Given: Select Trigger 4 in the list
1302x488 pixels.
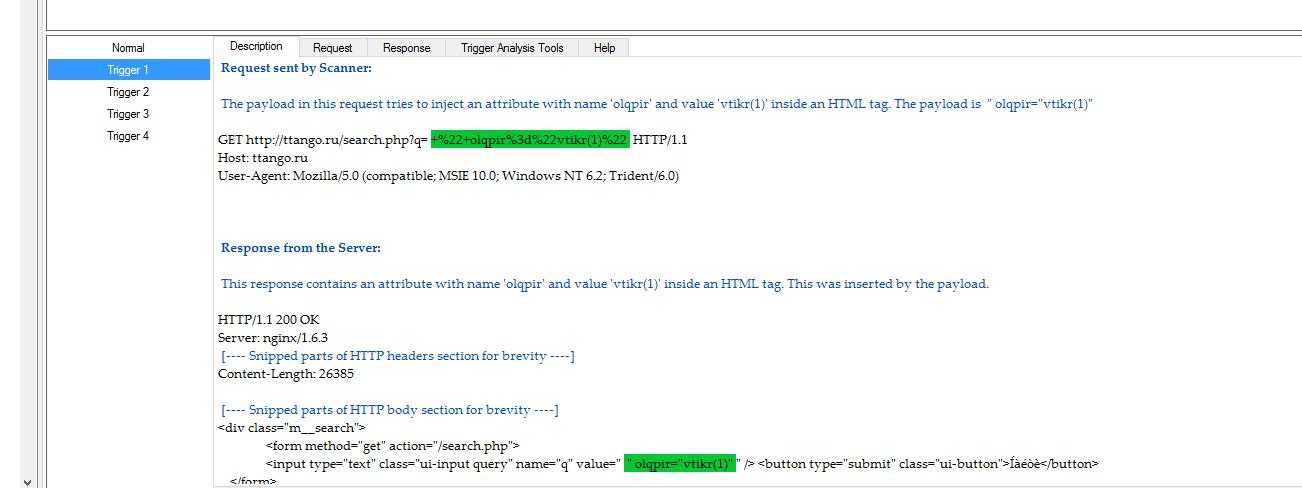Looking at the screenshot, I should pos(128,136).
